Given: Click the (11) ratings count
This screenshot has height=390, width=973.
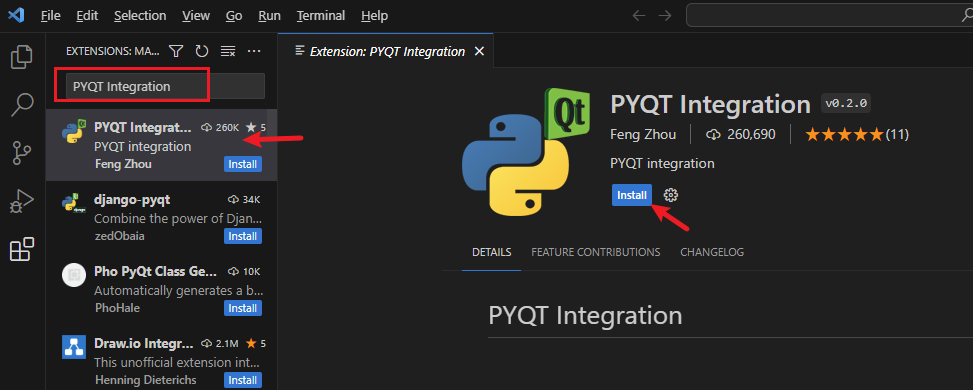Looking at the screenshot, I should pyautogui.click(x=897, y=134).
